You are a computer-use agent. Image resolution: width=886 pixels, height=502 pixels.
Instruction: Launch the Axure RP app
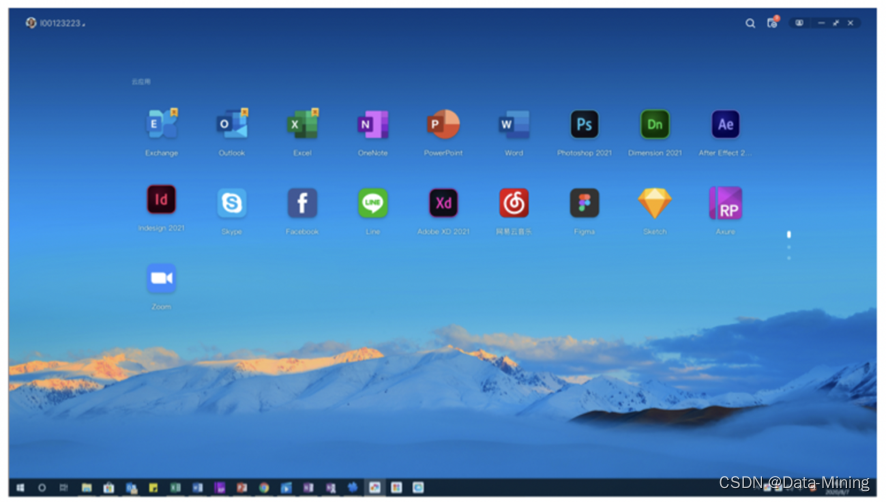tap(726, 203)
